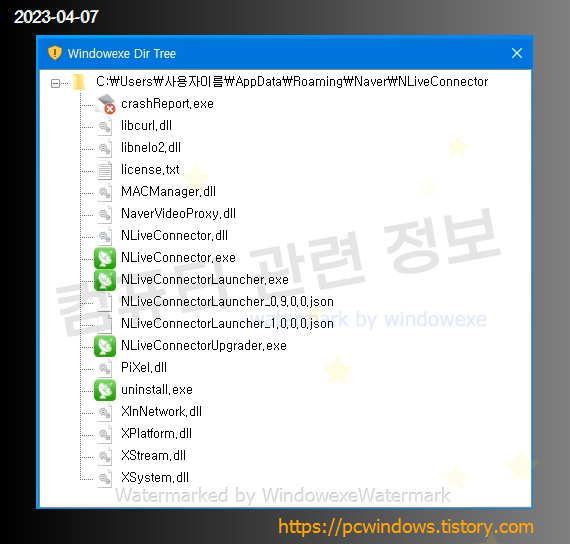The image size is (570, 544).
Task: Select NaverVideoProxy.dll file name
Action: coord(178,213)
